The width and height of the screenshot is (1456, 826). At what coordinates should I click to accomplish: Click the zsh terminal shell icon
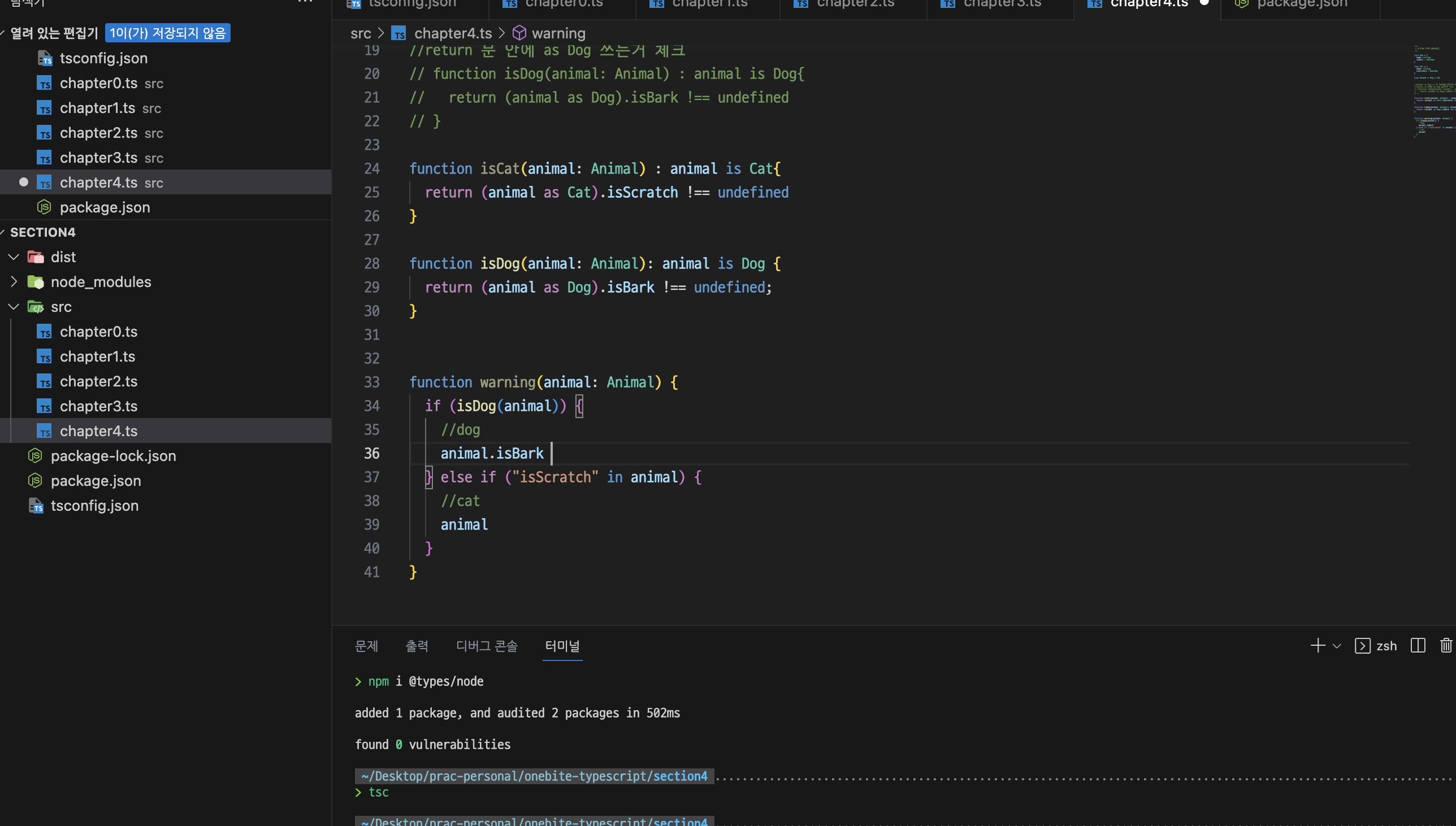[1362, 646]
